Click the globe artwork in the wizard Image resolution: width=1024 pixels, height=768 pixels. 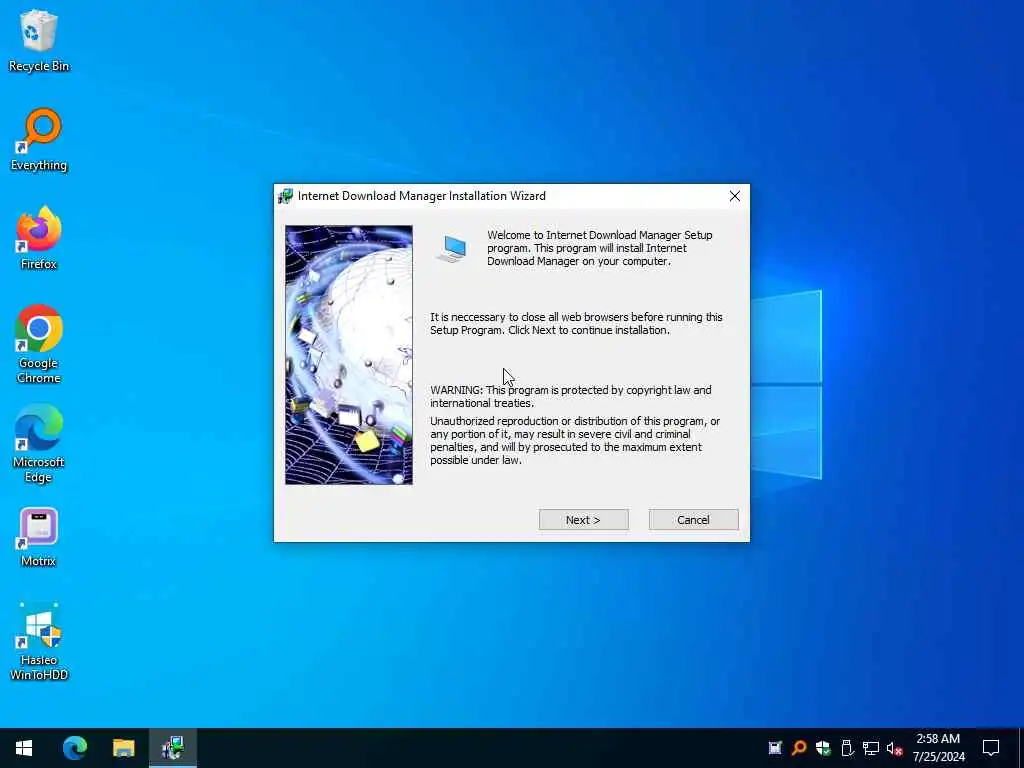(x=349, y=355)
